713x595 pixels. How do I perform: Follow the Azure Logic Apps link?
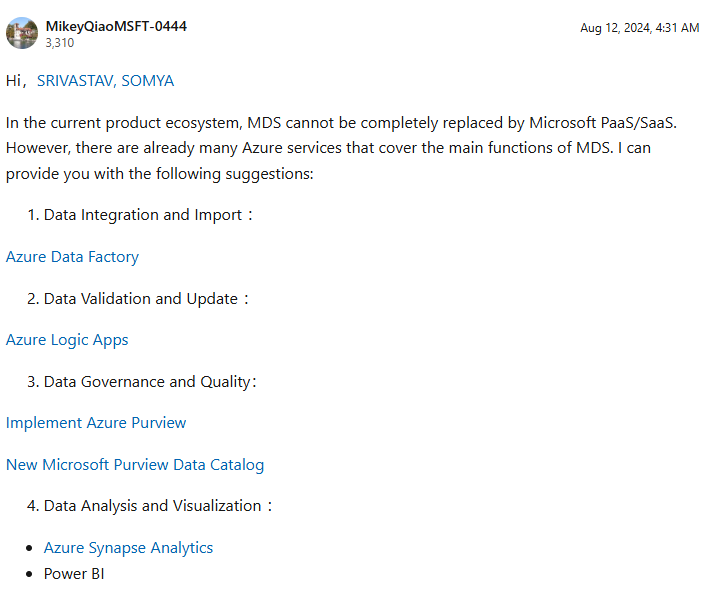(67, 340)
